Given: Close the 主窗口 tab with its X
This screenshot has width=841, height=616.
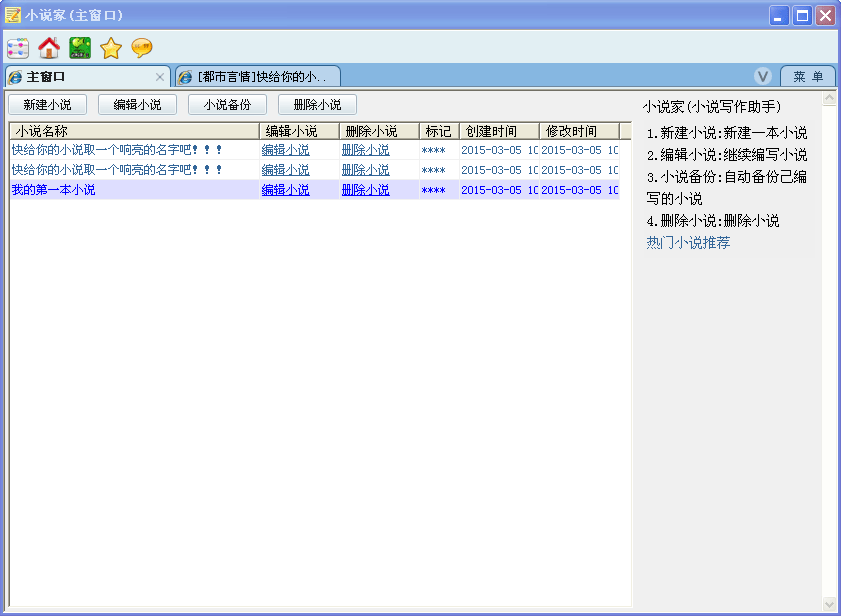Looking at the screenshot, I should 160,77.
